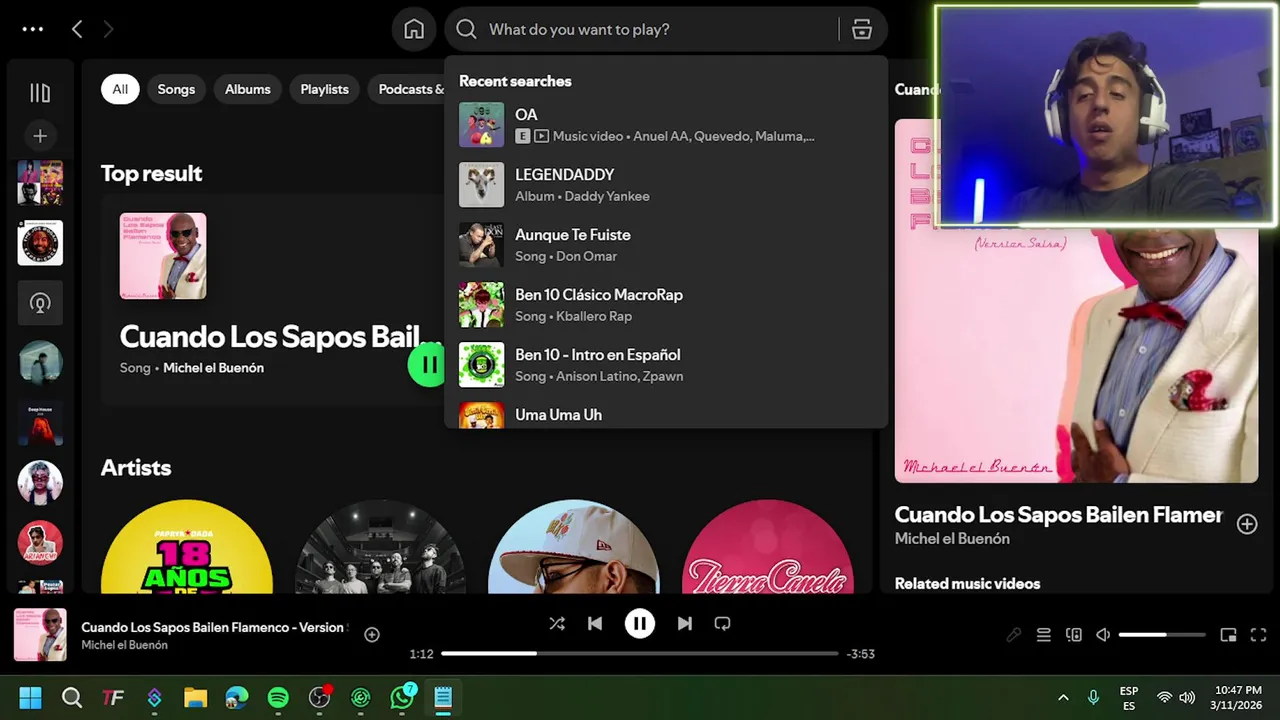The height and width of the screenshot is (720, 1280).
Task: Open the white-cap artist thumbnail
Action: [574, 547]
